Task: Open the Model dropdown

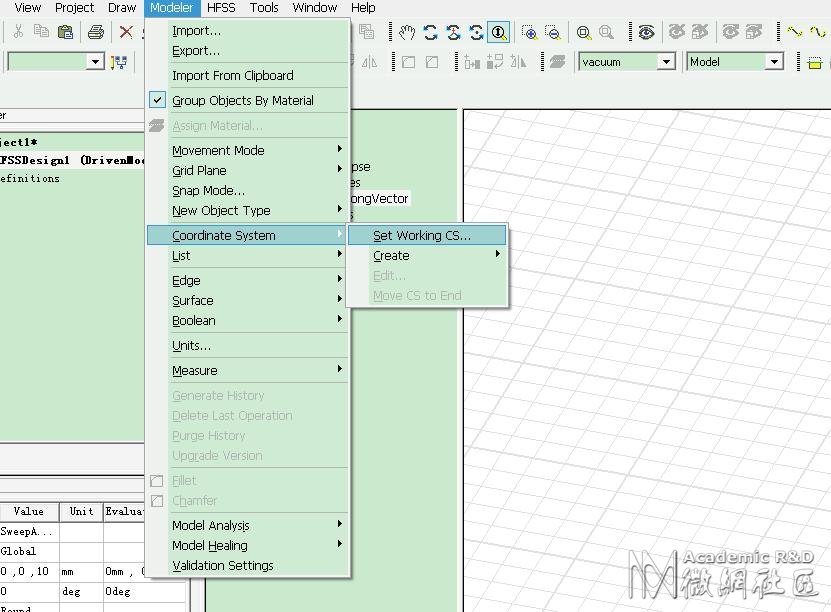Action: 774,62
